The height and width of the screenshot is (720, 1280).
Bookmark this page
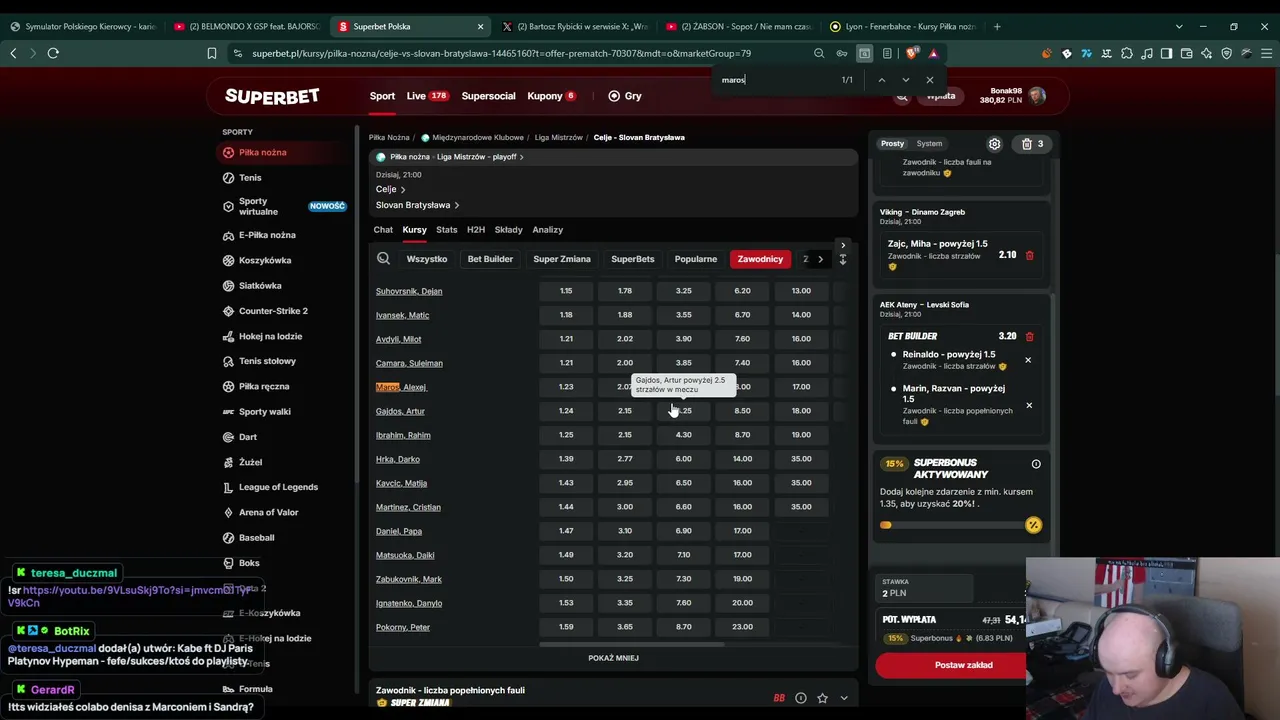[x=212, y=53]
